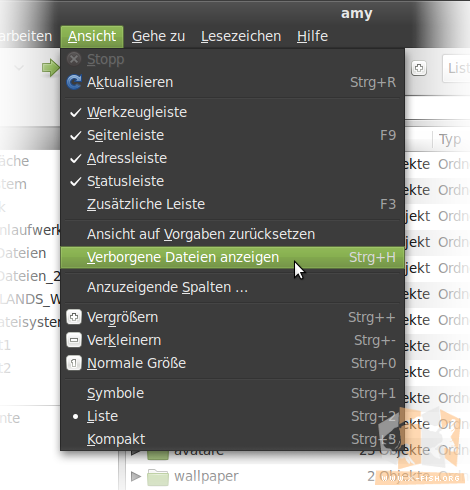
Task: Click the Verkleinern zoom-out minus icon
Action: point(74,340)
